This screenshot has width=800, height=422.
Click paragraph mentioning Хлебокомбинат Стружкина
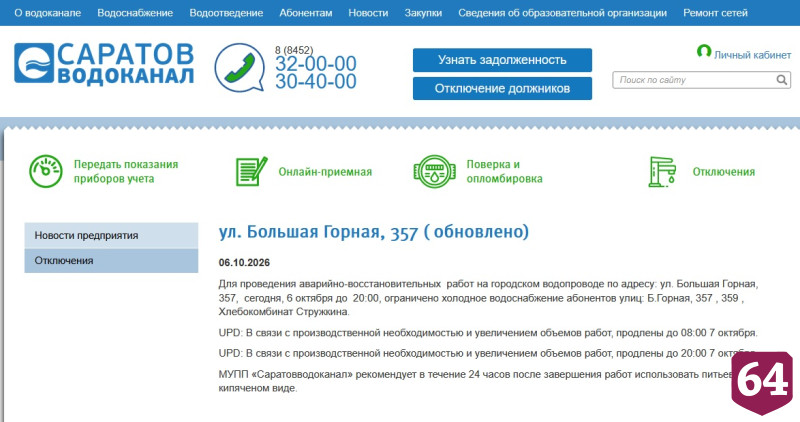pos(488,298)
